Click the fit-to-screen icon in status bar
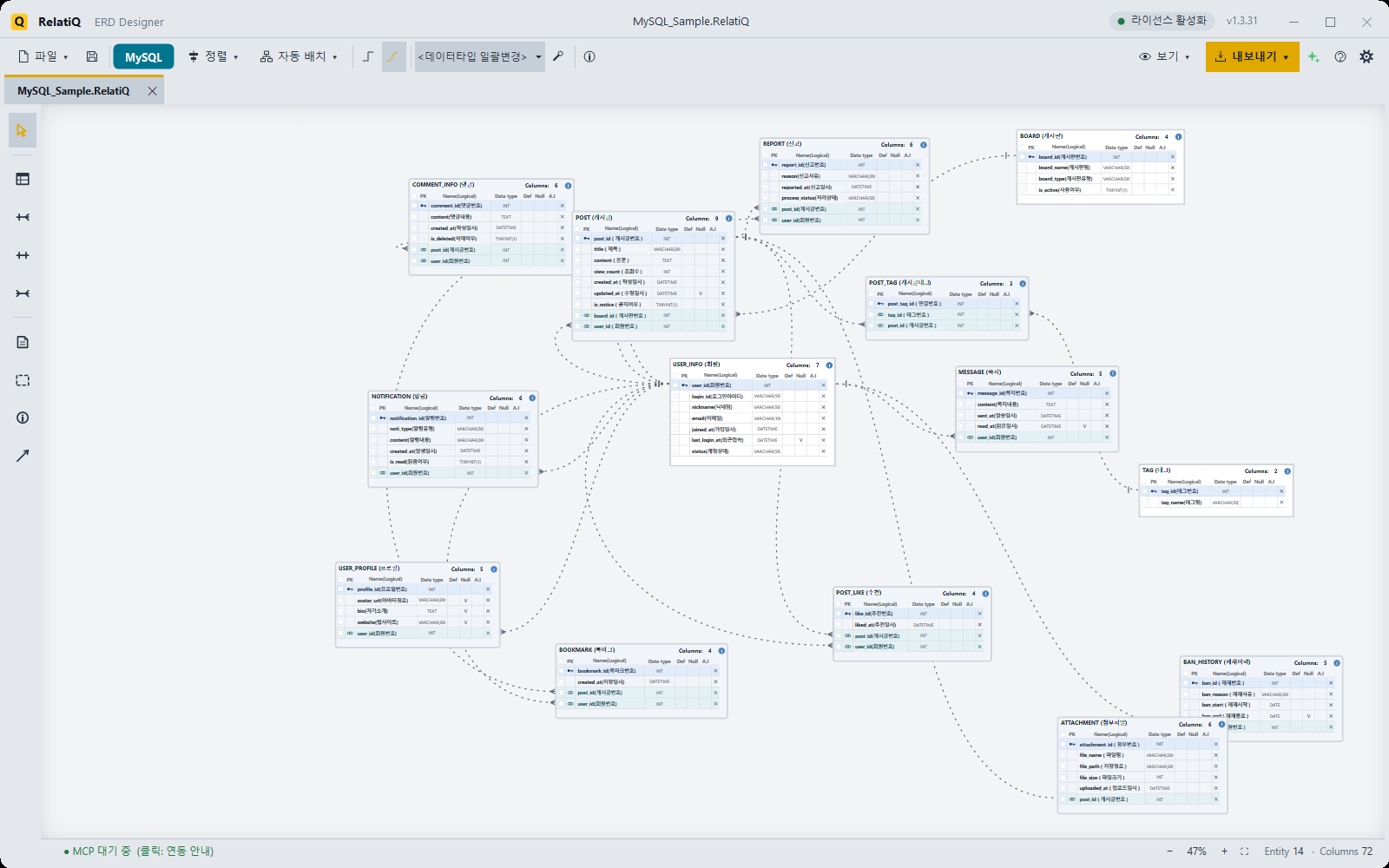The height and width of the screenshot is (868, 1389). (1244, 852)
